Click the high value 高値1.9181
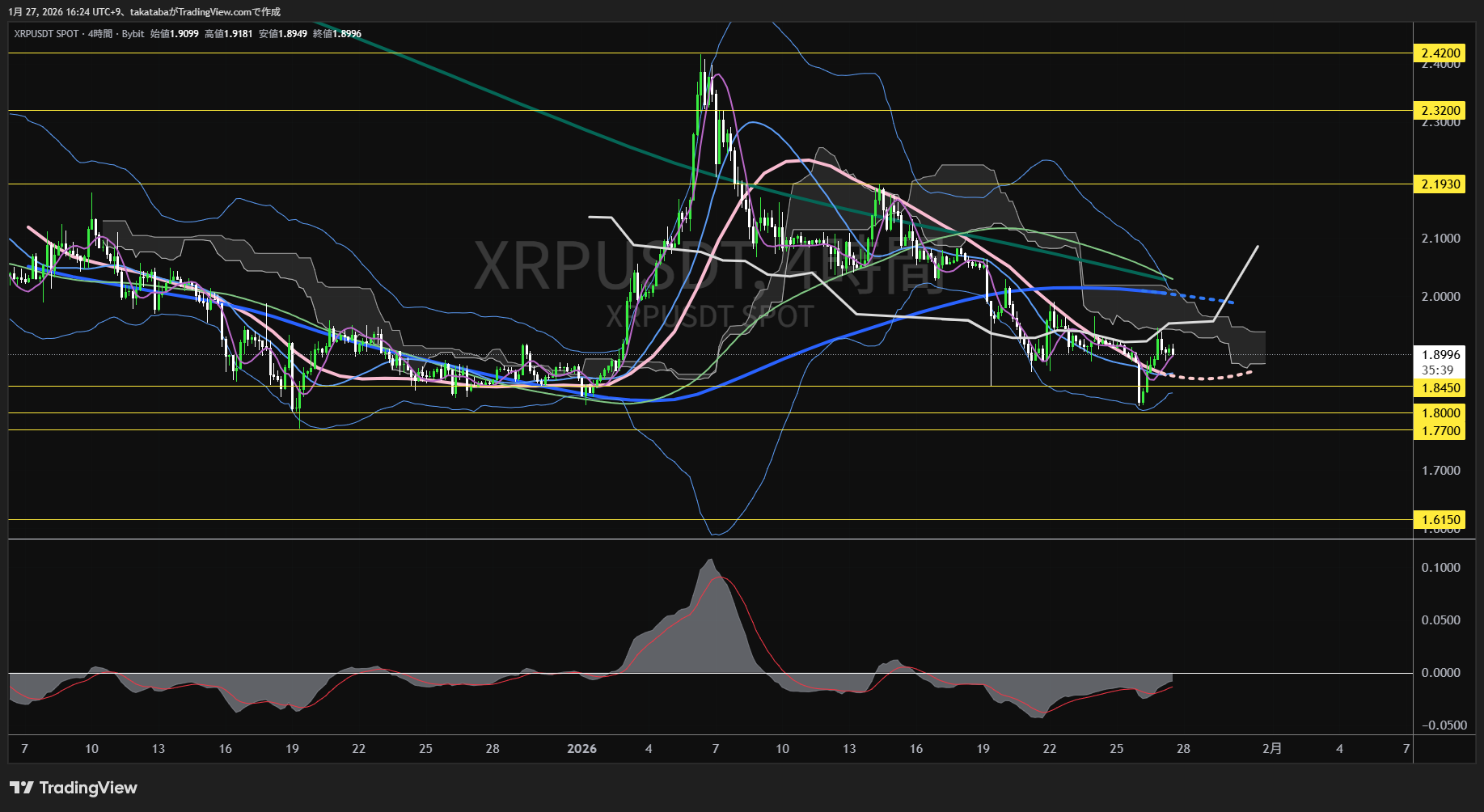Viewport: 1484px width, 812px height. point(229,34)
